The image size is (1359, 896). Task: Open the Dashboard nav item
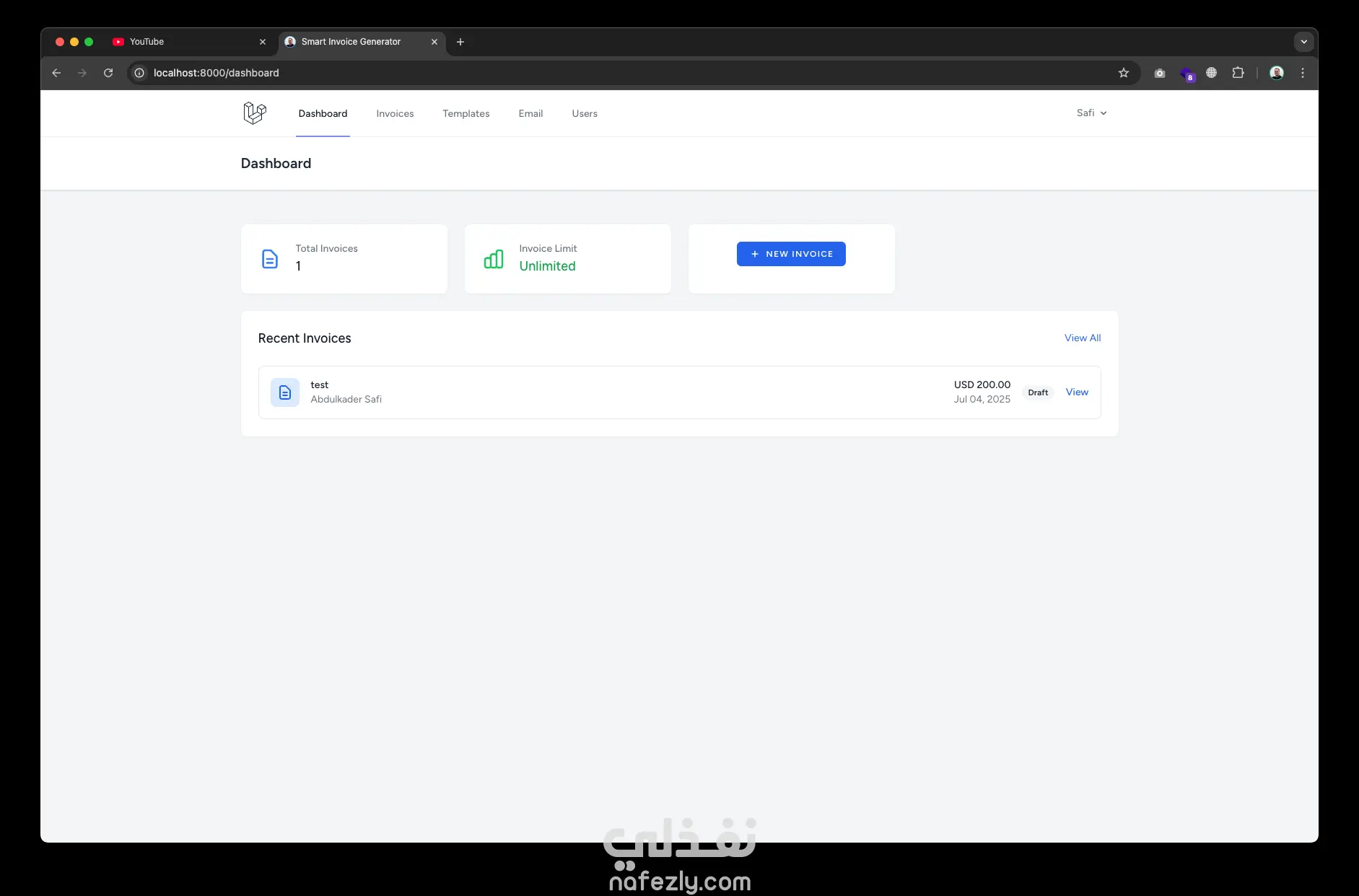click(323, 114)
